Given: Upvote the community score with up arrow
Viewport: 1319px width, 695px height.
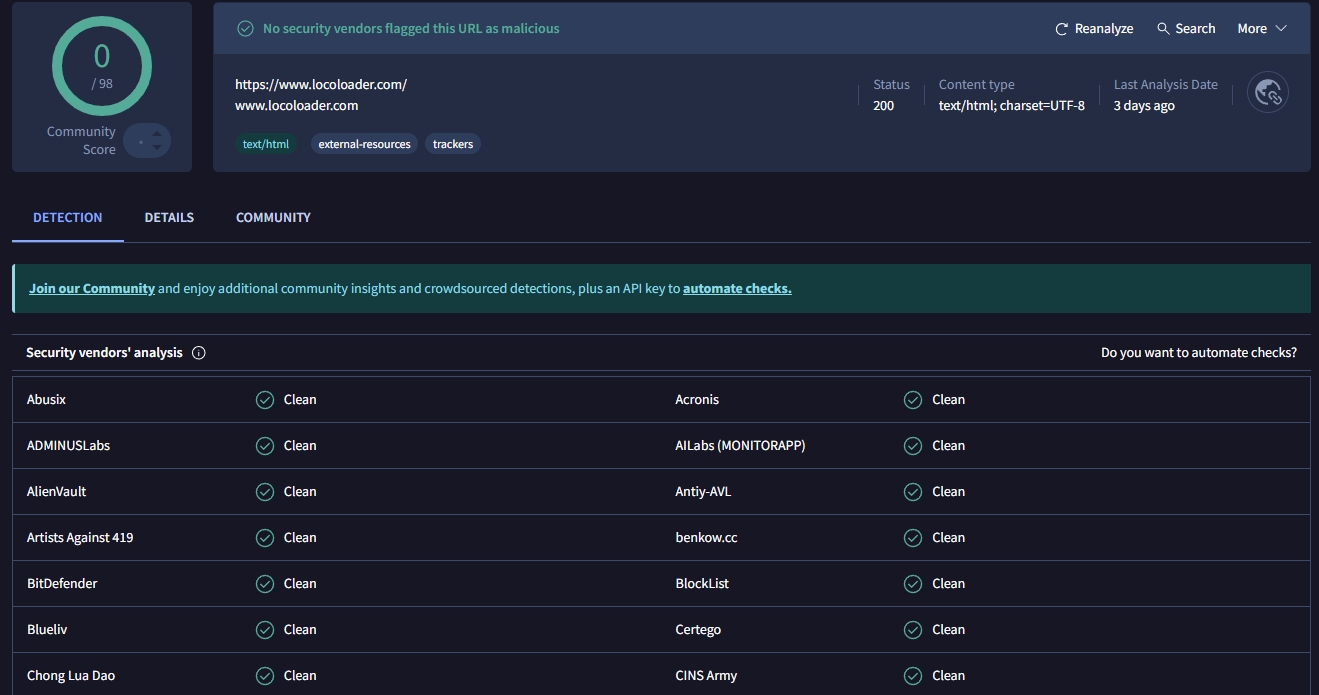Looking at the screenshot, I should point(157,133).
